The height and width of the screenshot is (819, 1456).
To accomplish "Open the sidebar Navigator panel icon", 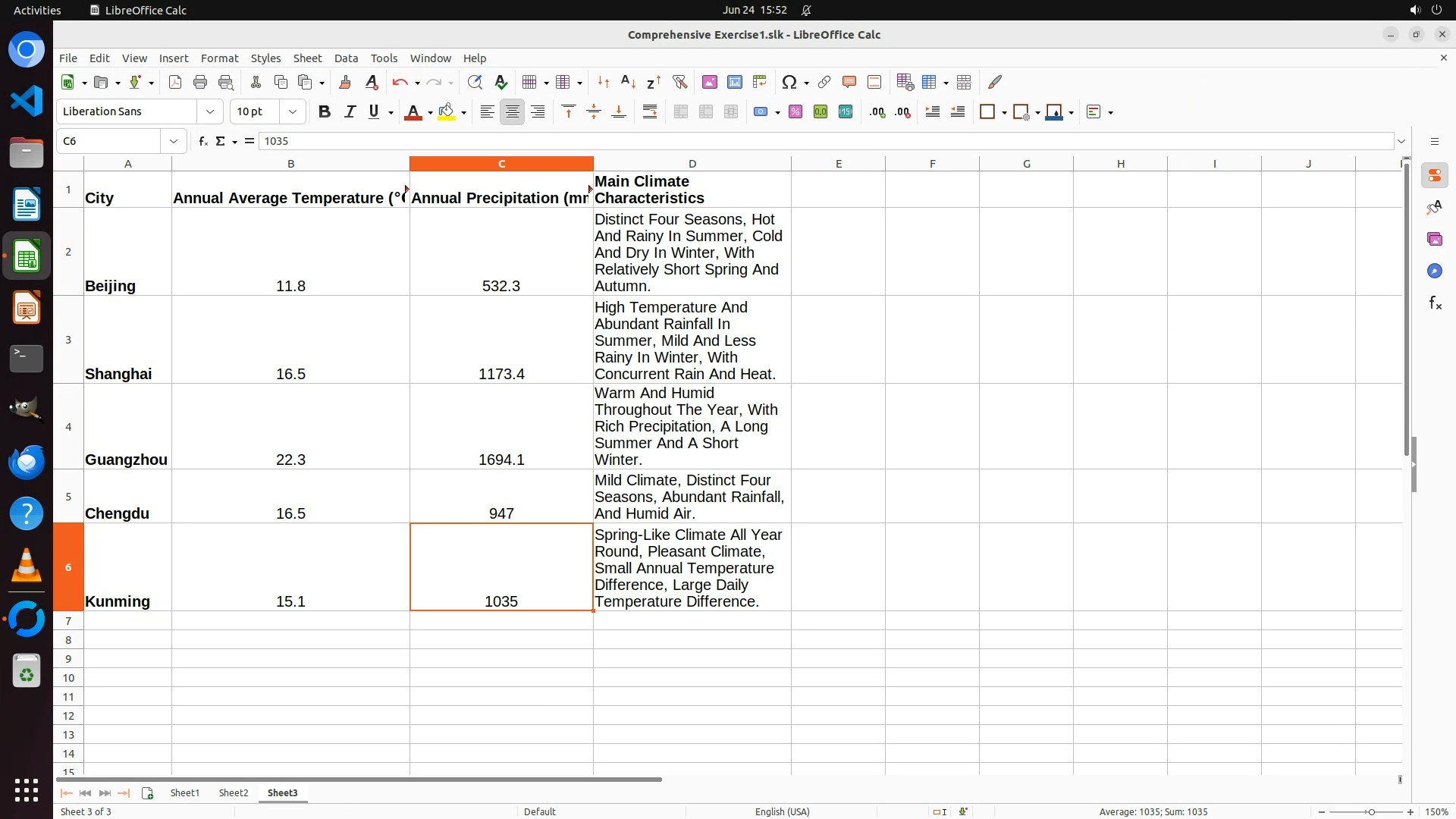I will click(x=1434, y=271).
